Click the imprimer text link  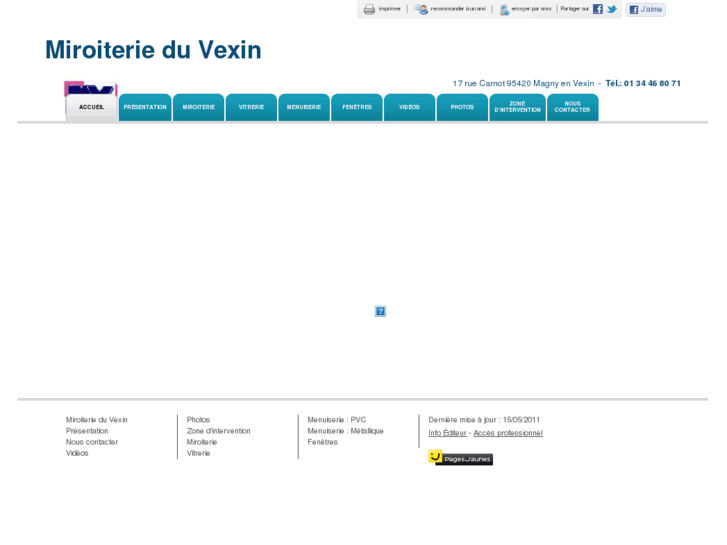(389, 9)
